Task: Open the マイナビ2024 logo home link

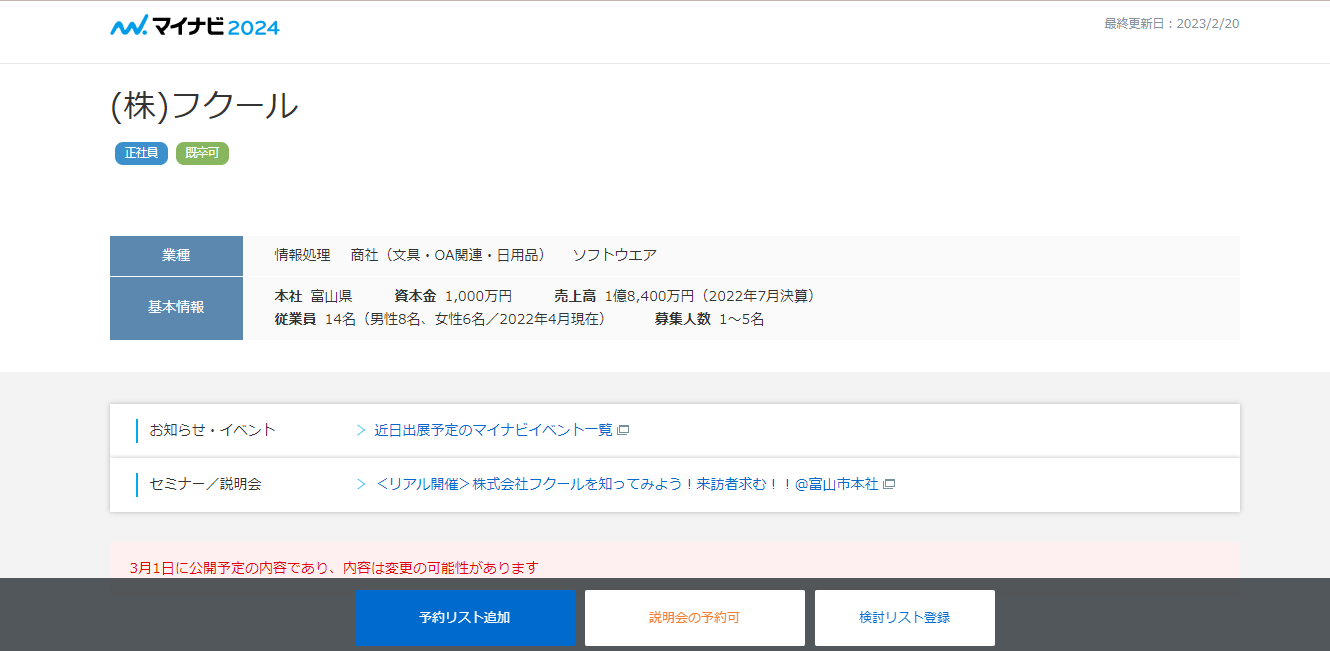Action: click(x=195, y=26)
